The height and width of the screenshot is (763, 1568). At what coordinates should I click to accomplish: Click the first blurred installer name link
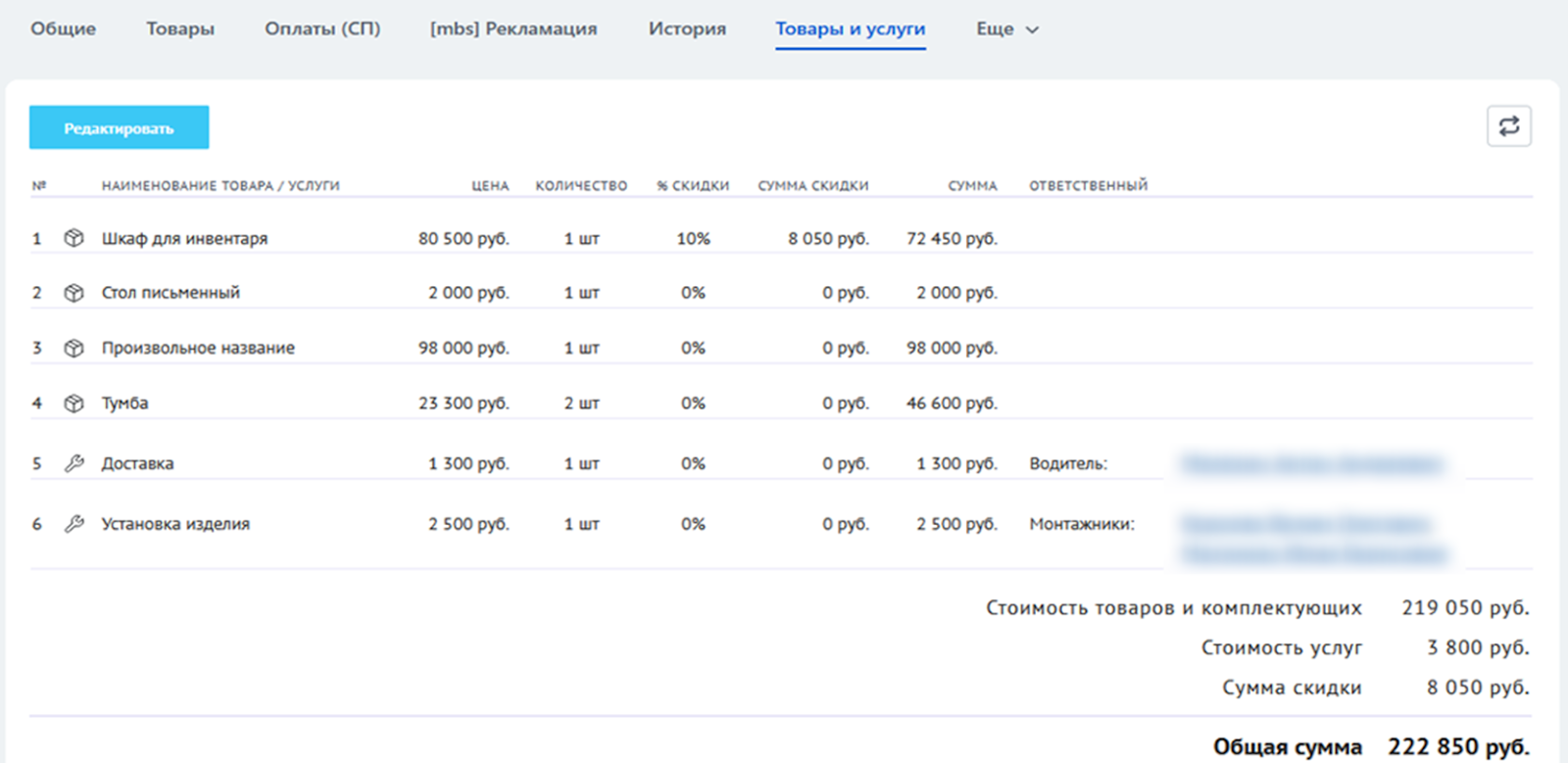coord(1305,524)
